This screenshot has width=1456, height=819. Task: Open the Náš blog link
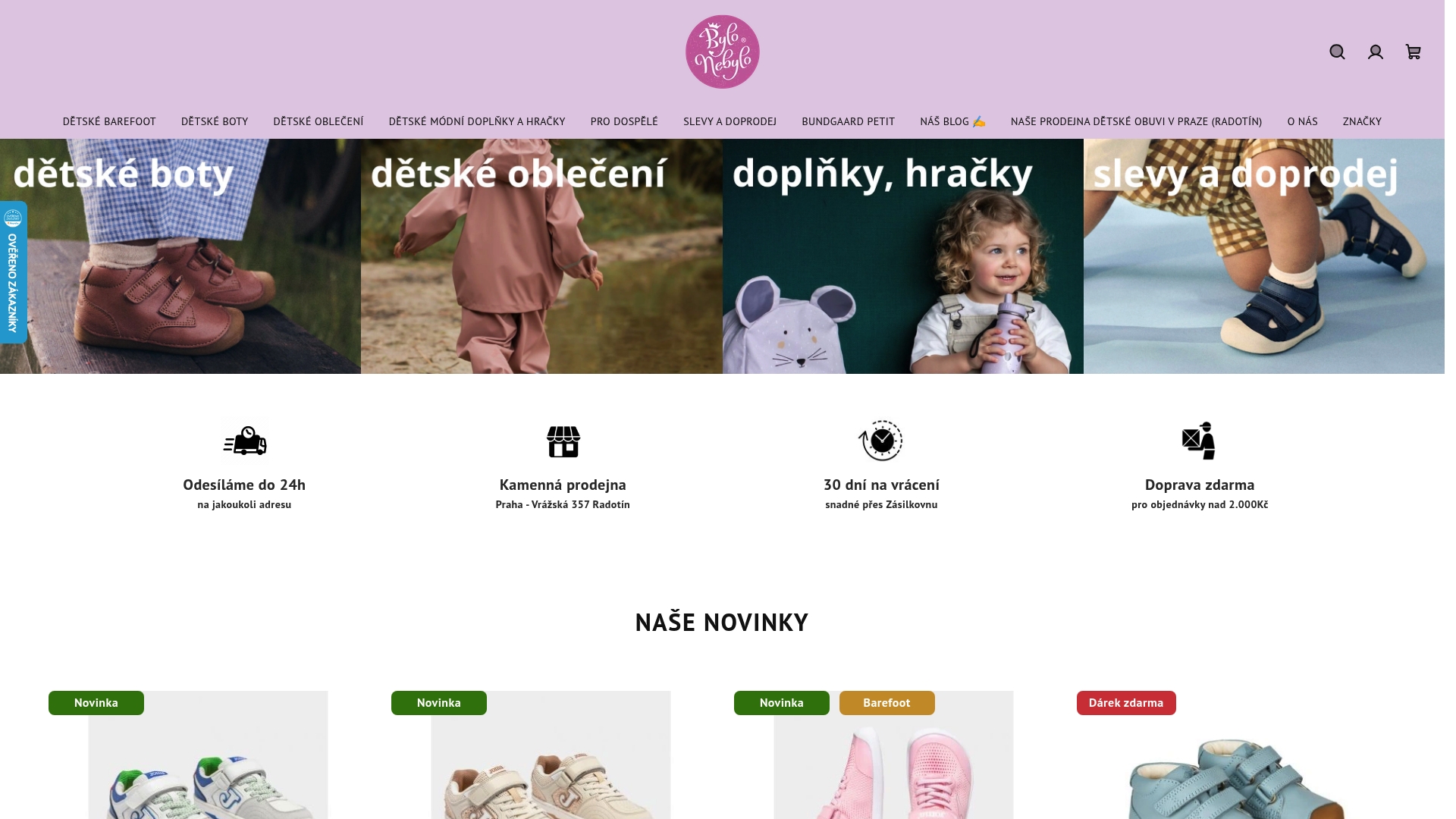pyautogui.click(x=952, y=121)
